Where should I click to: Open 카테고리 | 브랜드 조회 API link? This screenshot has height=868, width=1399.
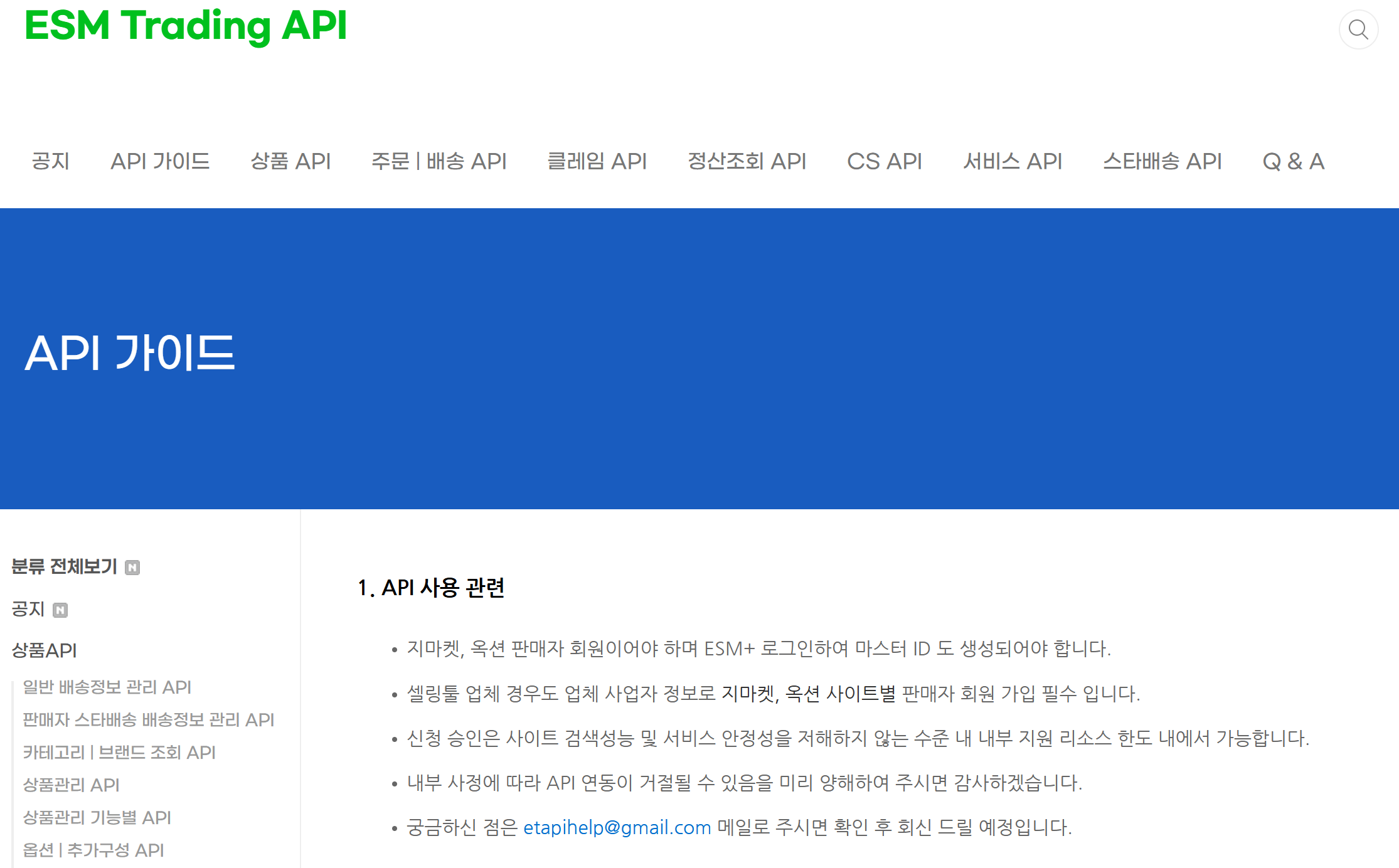click(x=118, y=753)
